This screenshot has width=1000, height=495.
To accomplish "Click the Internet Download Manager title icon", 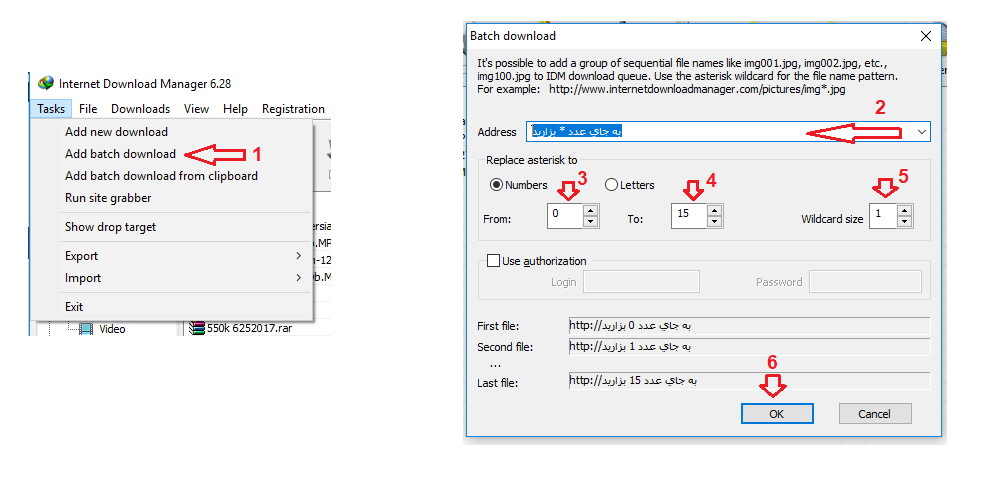I will (46, 83).
